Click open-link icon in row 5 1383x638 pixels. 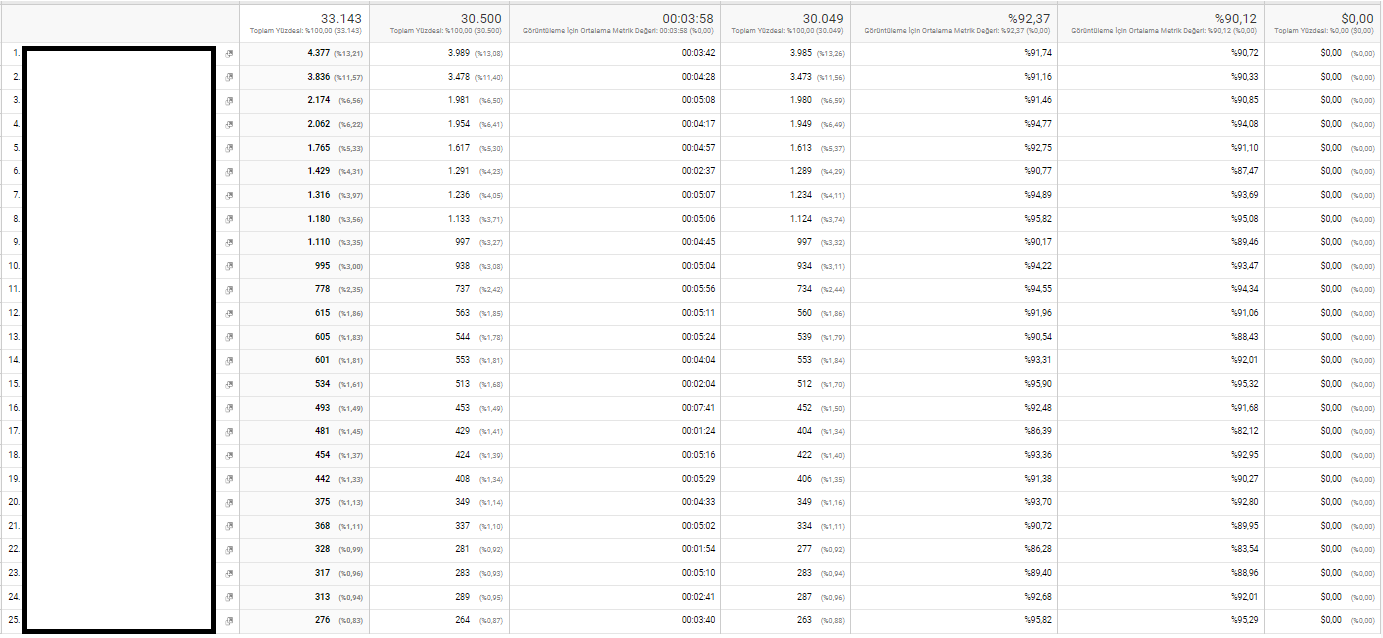[x=229, y=148]
